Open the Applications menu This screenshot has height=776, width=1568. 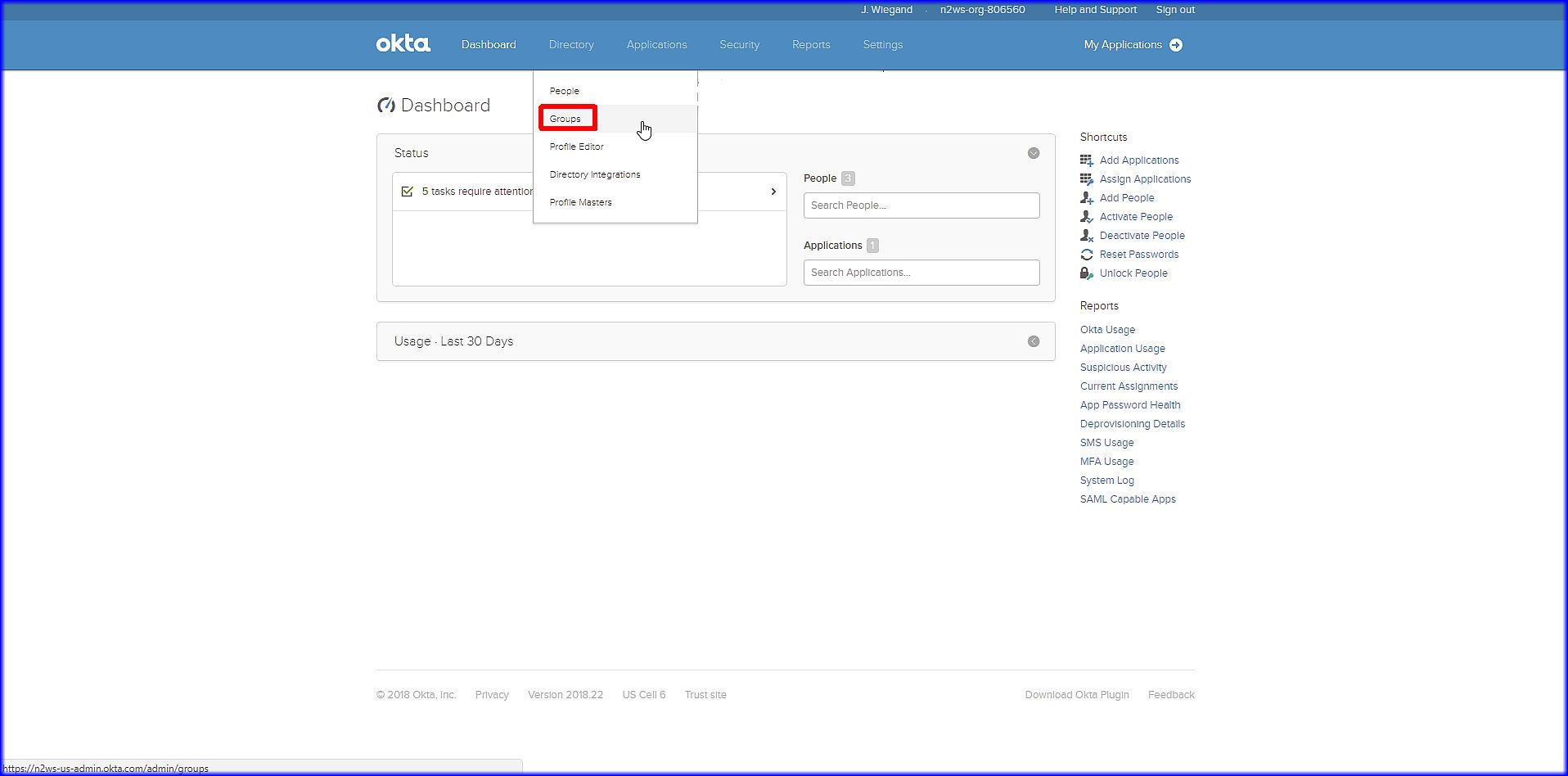click(657, 45)
